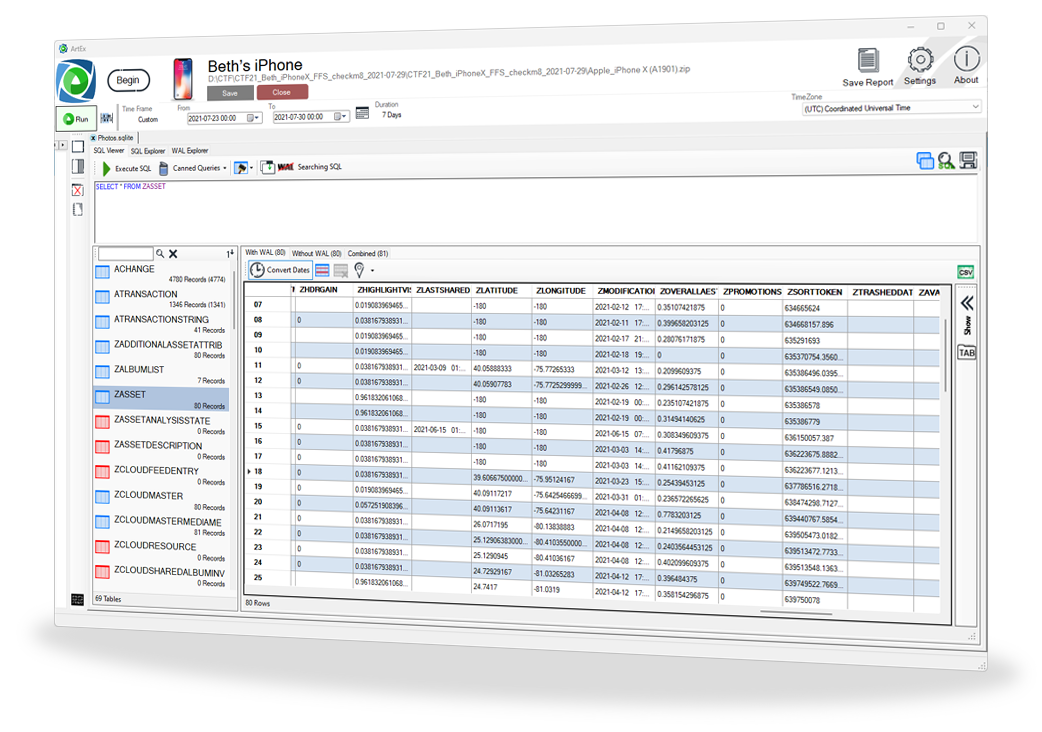1042x732 pixels.
Task: Open the From date picker dropdown
Action: click(x=257, y=117)
